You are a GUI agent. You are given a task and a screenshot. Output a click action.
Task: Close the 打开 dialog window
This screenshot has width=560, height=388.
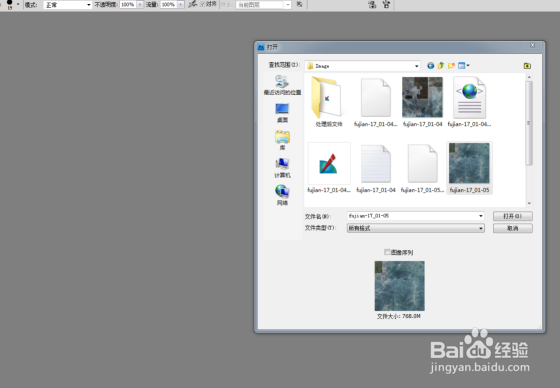(x=532, y=45)
